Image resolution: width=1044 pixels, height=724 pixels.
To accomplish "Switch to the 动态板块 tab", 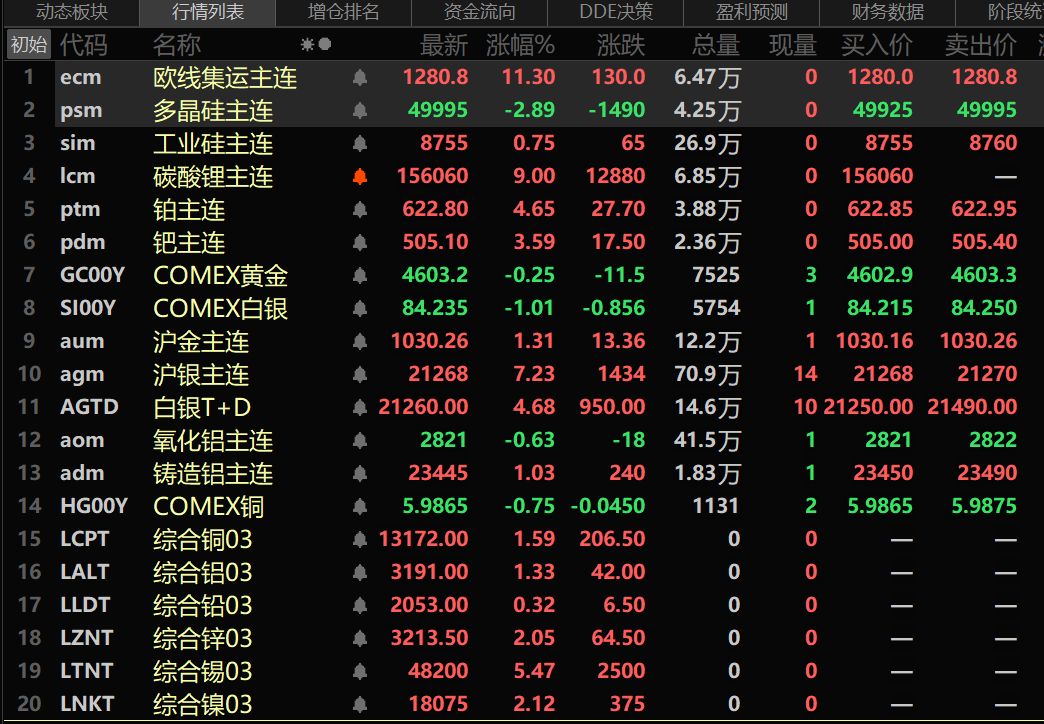I will tap(72, 12).
